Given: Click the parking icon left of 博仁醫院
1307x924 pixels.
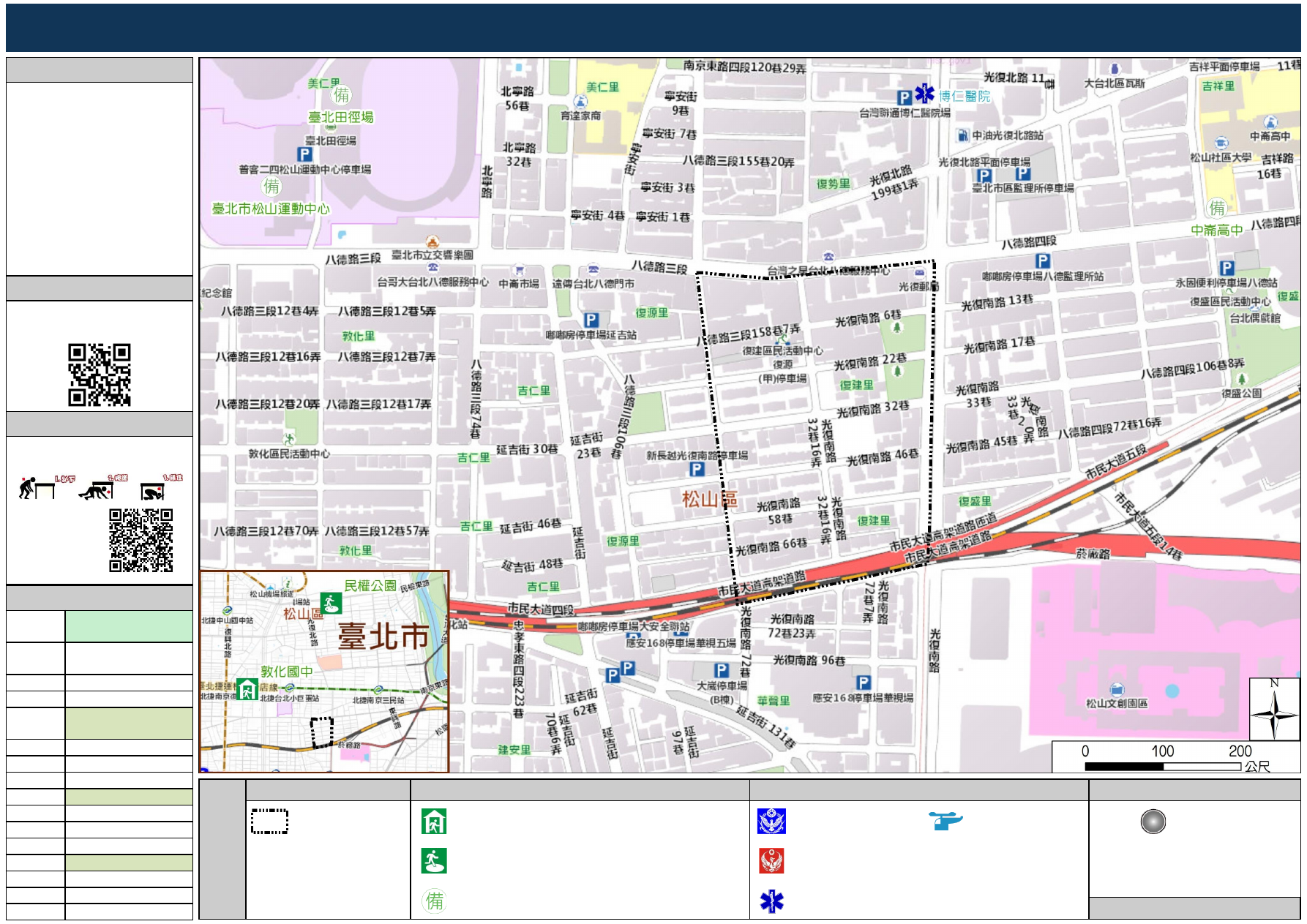Looking at the screenshot, I should click(x=905, y=97).
